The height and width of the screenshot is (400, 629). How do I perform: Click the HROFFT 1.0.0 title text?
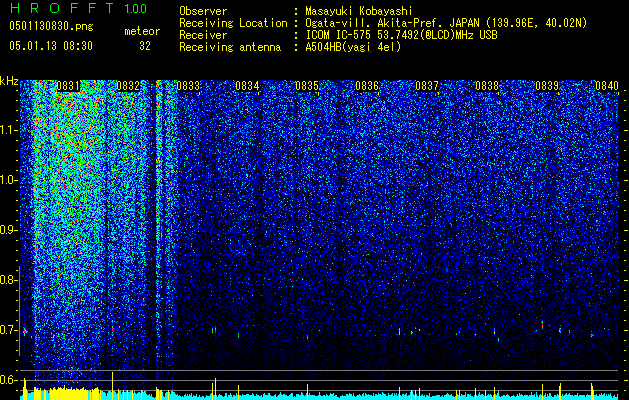tap(78, 8)
